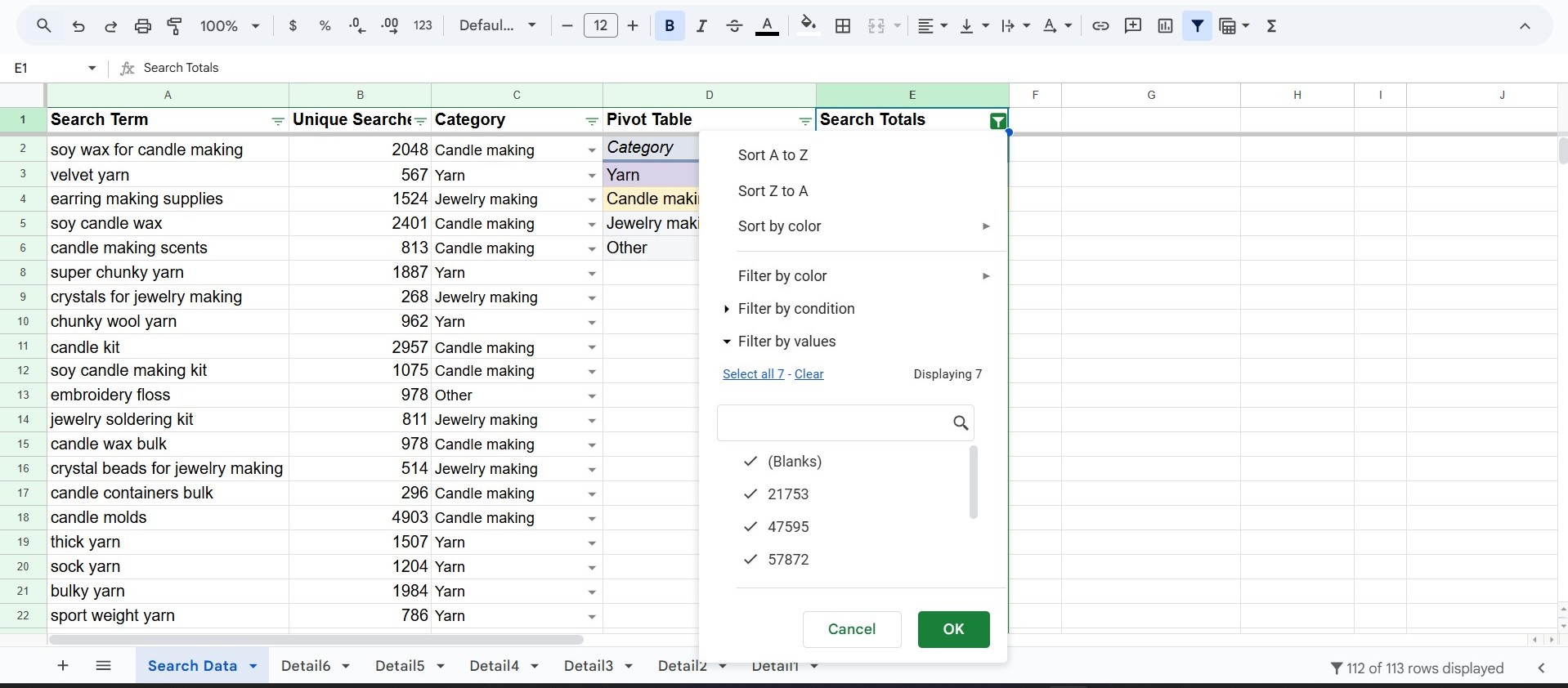Open the fill color picker

click(809, 25)
